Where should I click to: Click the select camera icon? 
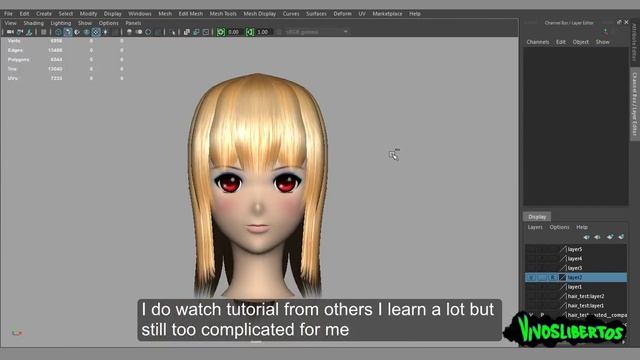click(x=10, y=32)
